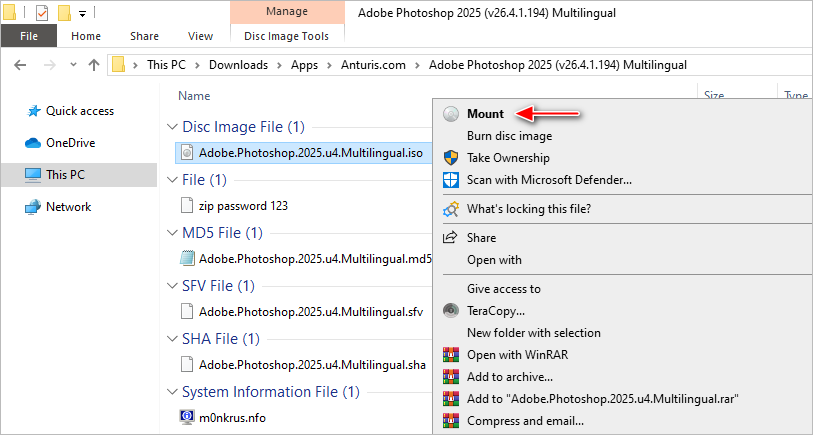Viewport: 813px width, 435px height.
Task: Collapse the SHA File group
Action: [171, 339]
